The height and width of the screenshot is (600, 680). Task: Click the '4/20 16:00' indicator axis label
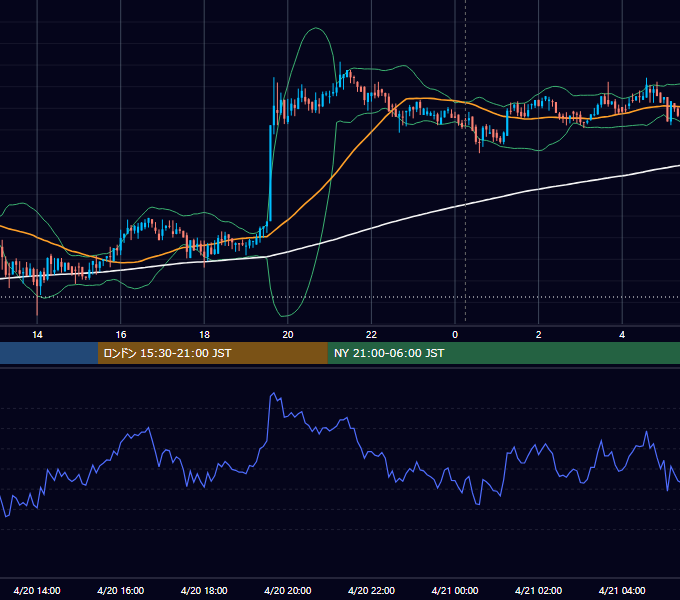pyautogui.click(x=121, y=590)
